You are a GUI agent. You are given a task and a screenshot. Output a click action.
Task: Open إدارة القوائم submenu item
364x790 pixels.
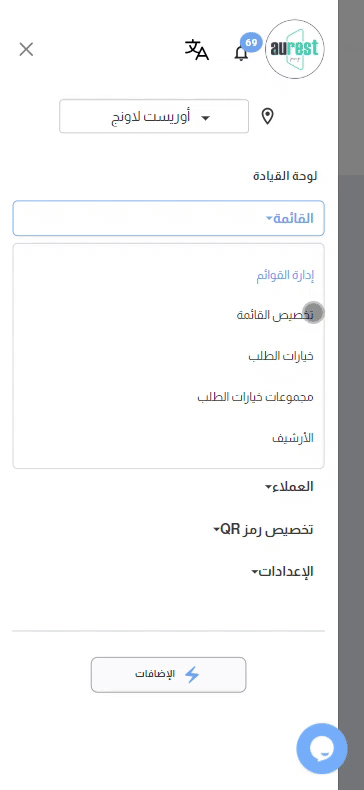click(285, 276)
